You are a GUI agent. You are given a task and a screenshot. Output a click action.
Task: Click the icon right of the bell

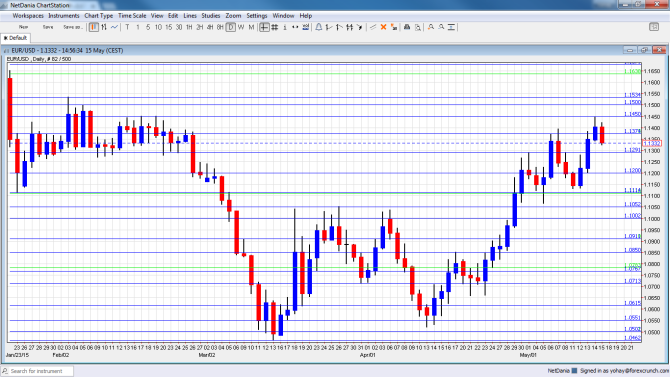(x=329, y=27)
